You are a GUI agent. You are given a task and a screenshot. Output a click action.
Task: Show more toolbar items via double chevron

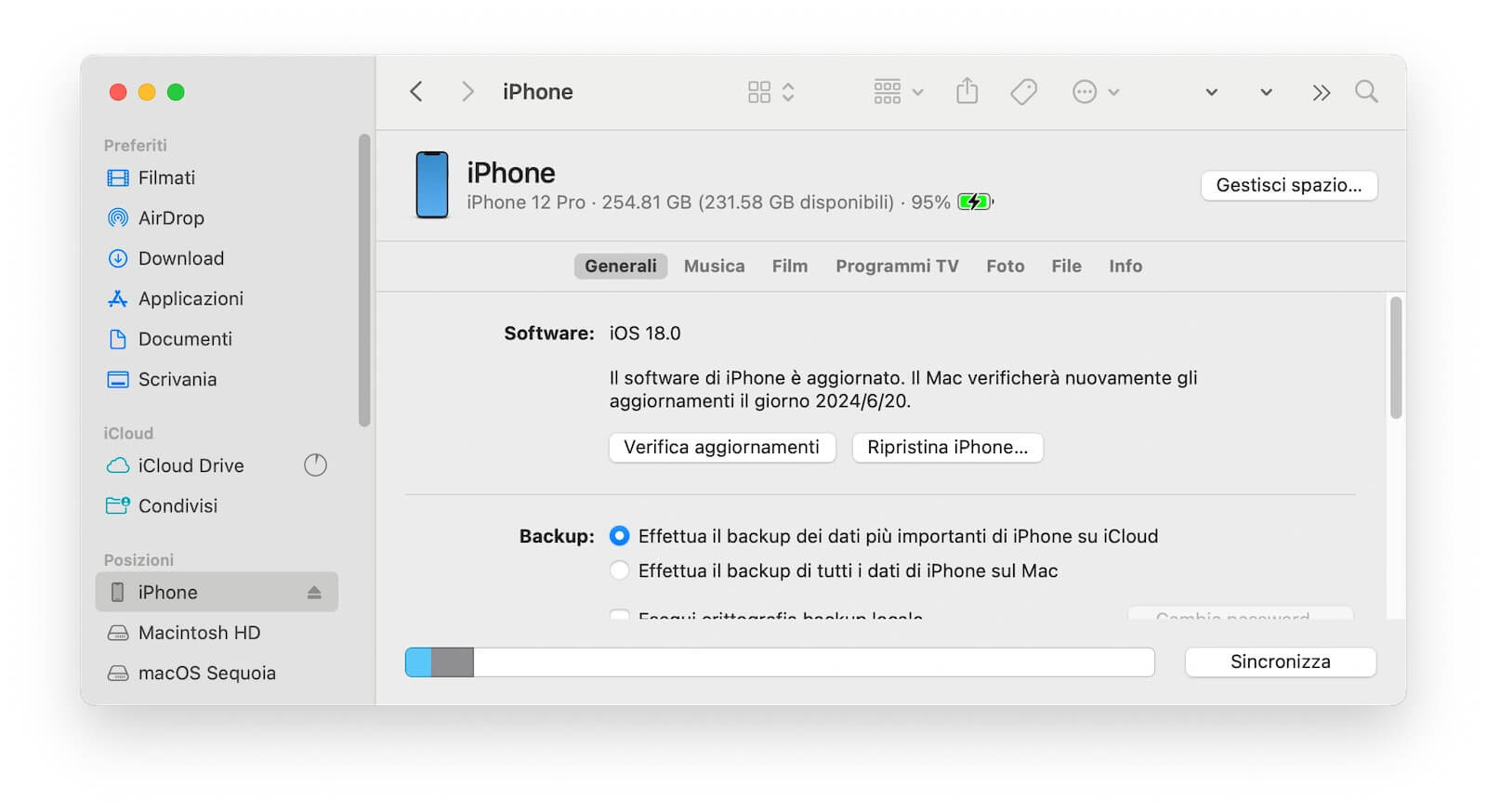(x=1321, y=92)
